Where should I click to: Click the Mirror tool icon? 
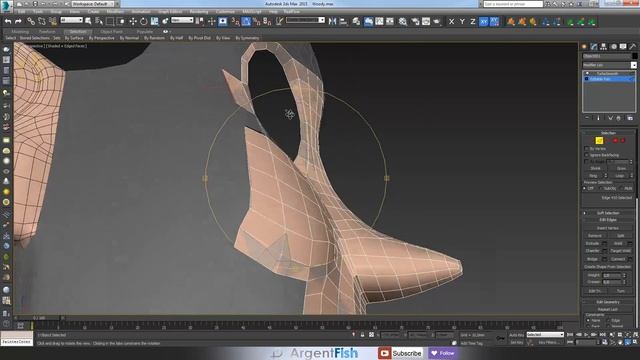(333, 21)
